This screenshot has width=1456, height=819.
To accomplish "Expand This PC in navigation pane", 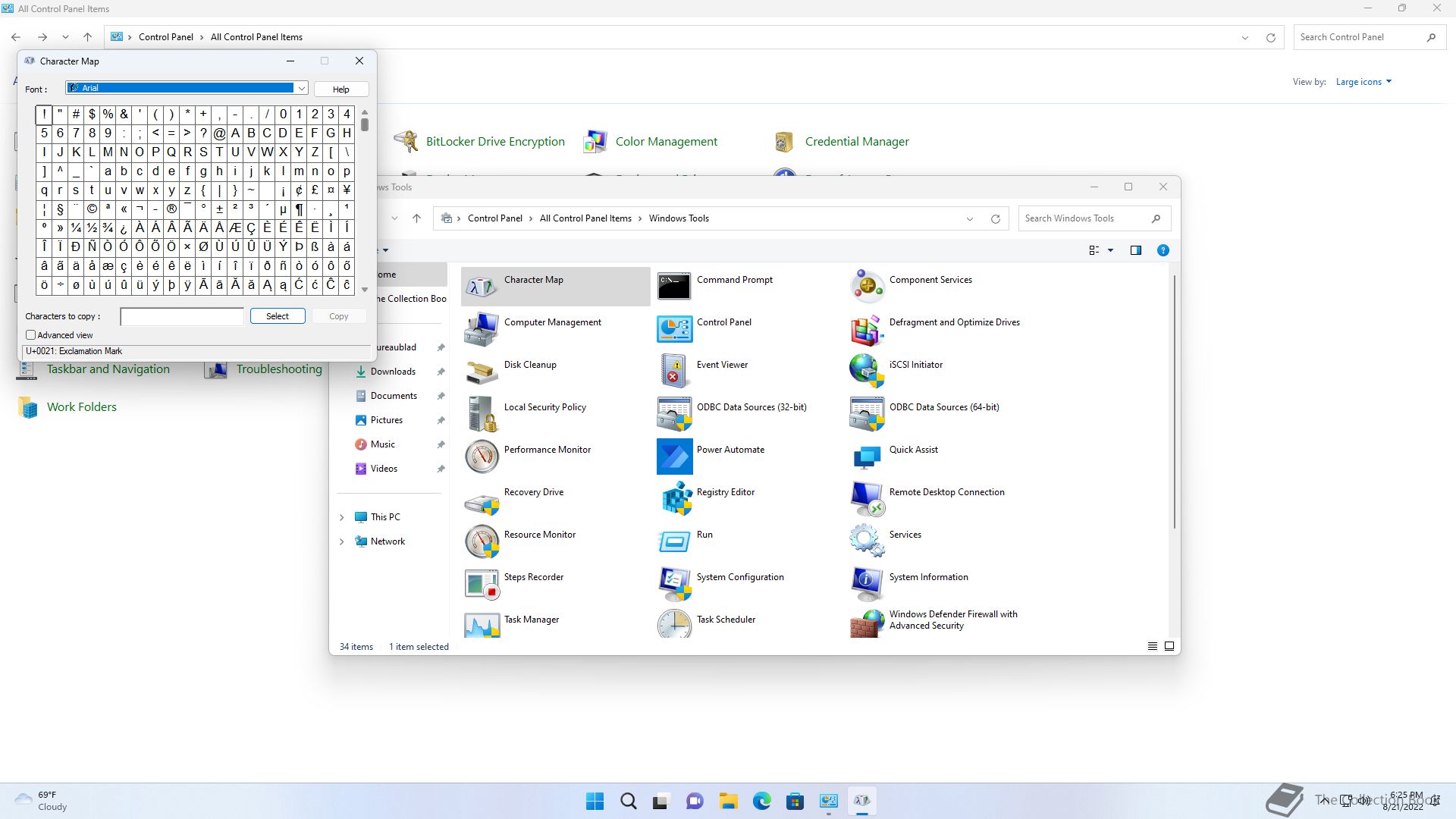I will point(341,517).
